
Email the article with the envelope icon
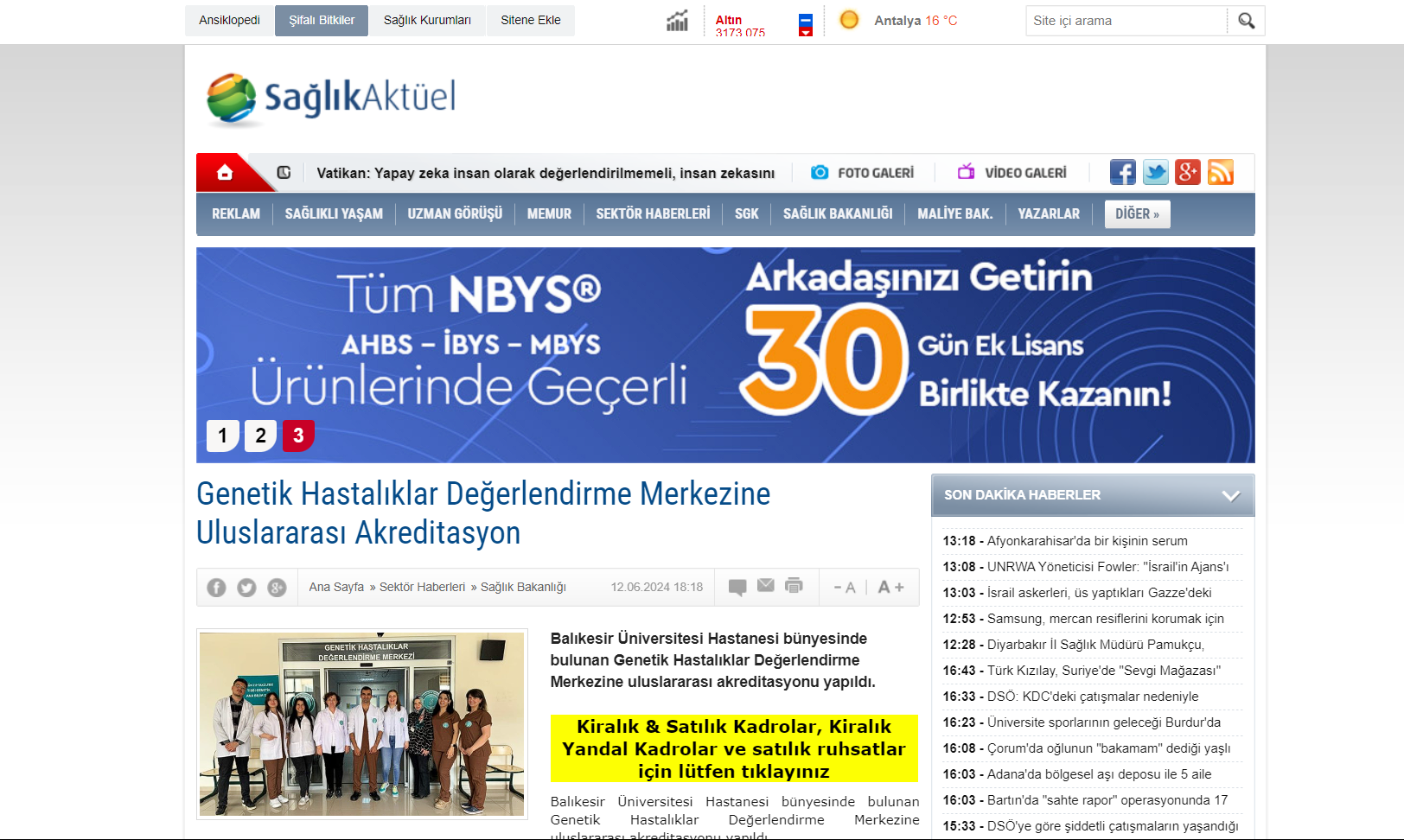point(766,586)
